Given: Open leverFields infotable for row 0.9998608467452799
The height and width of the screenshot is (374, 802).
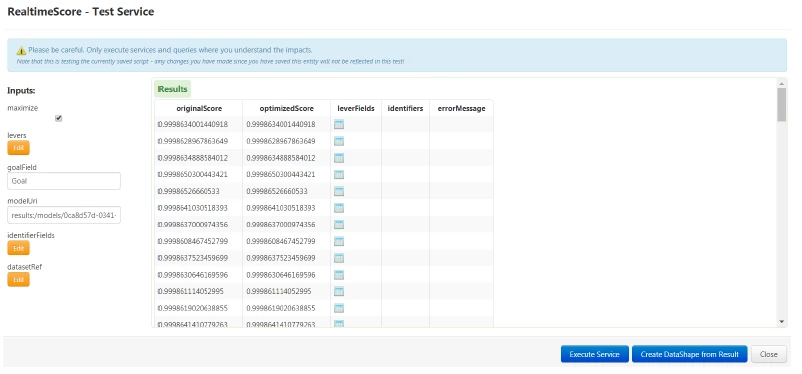Looking at the screenshot, I should (339, 241).
